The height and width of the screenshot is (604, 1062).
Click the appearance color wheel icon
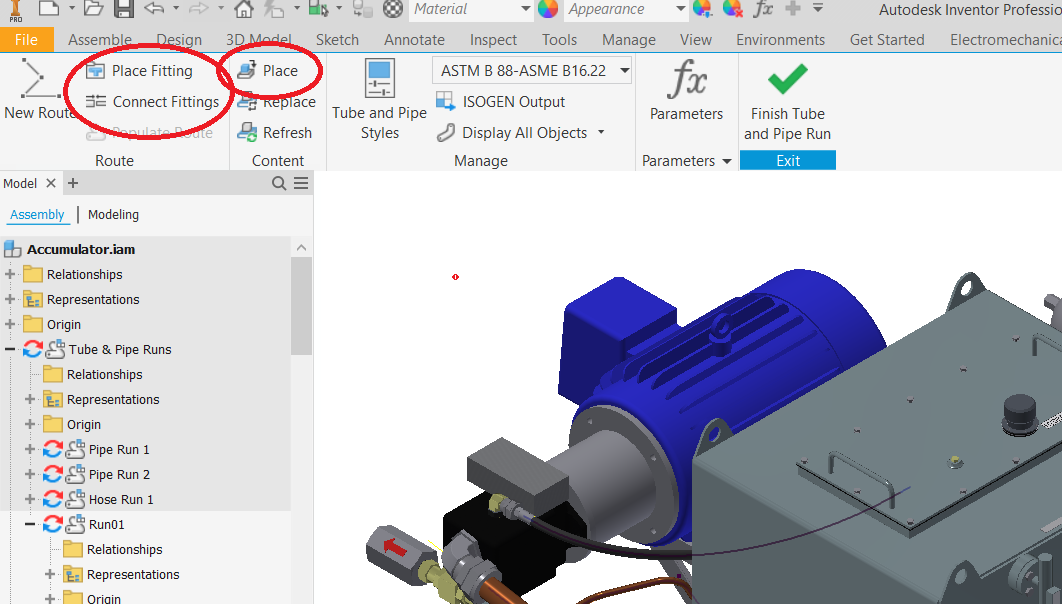pyautogui.click(x=547, y=9)
